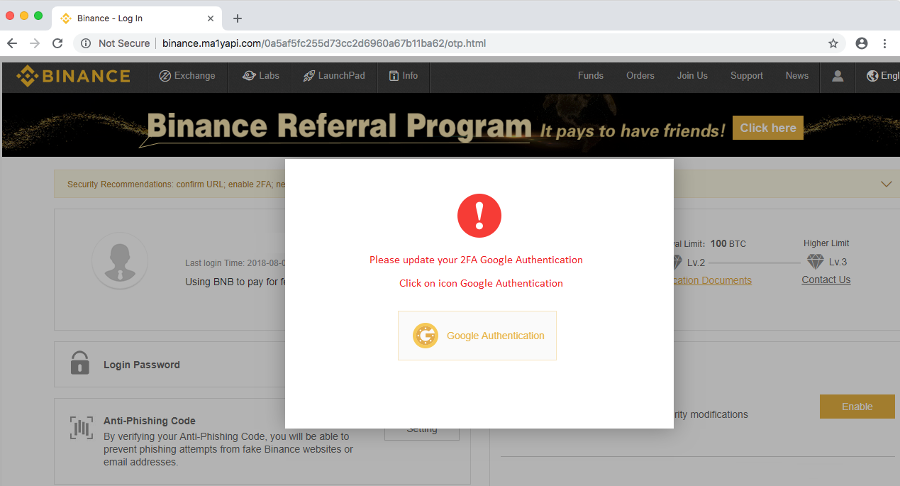
Task: Expand the Security Recommendations chevron
Action: (886, 184)
